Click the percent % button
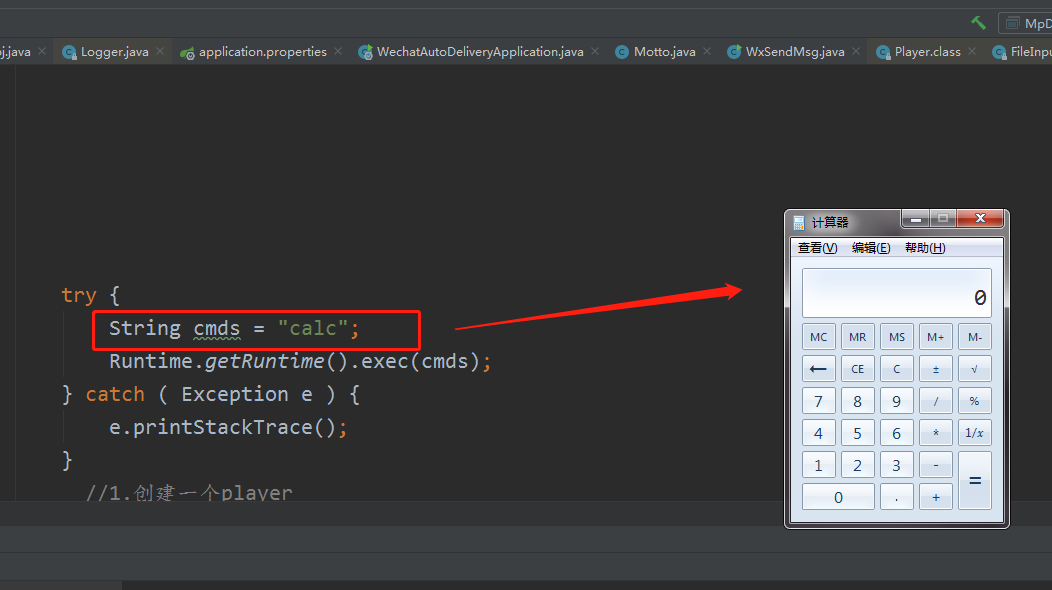The width and height of the screenshot is (1052, 590). (975, 401)
